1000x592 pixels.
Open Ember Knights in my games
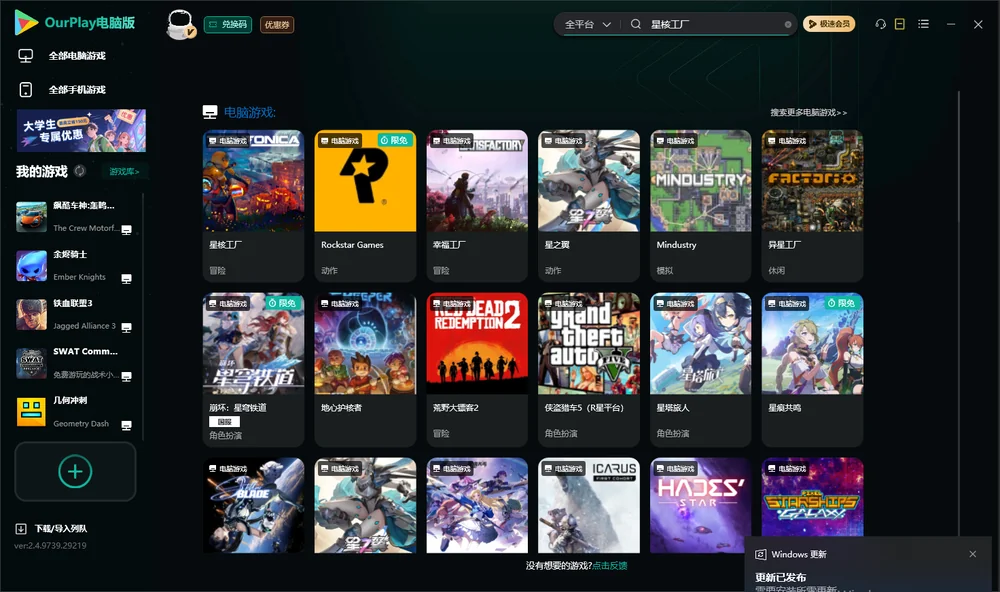tap(74, 265)
